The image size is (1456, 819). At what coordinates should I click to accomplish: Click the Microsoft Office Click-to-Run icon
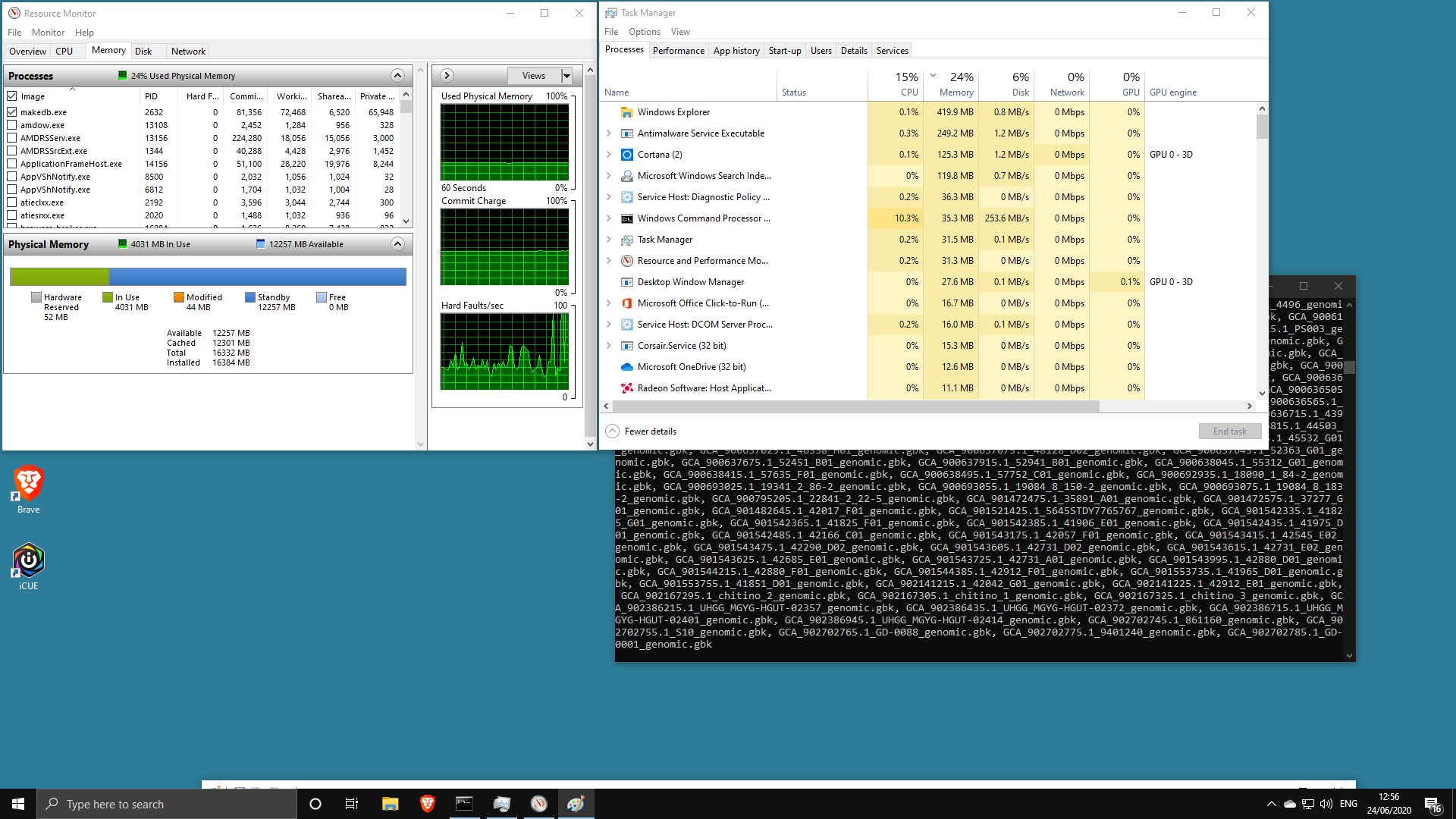tap(626, 303)
